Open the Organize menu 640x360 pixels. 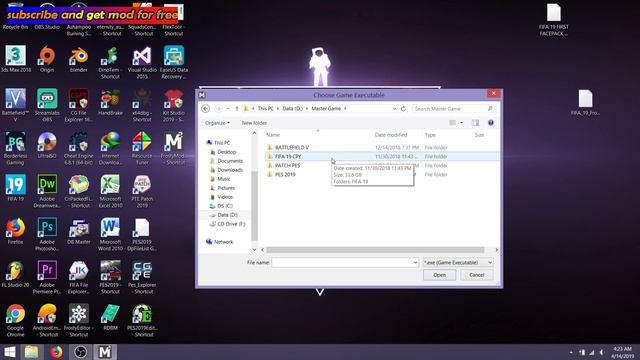click(217, 123)
